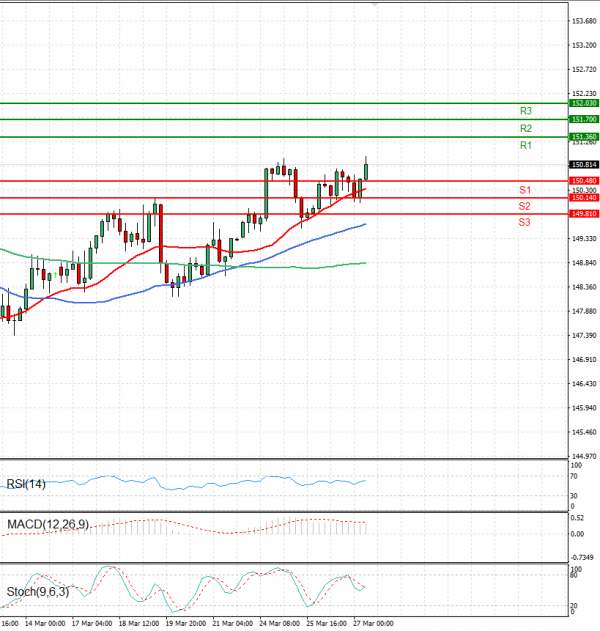Click the Stoch(9,6,3) indicator label
This screenshot has height=631, width=600.
pos(38,592)
